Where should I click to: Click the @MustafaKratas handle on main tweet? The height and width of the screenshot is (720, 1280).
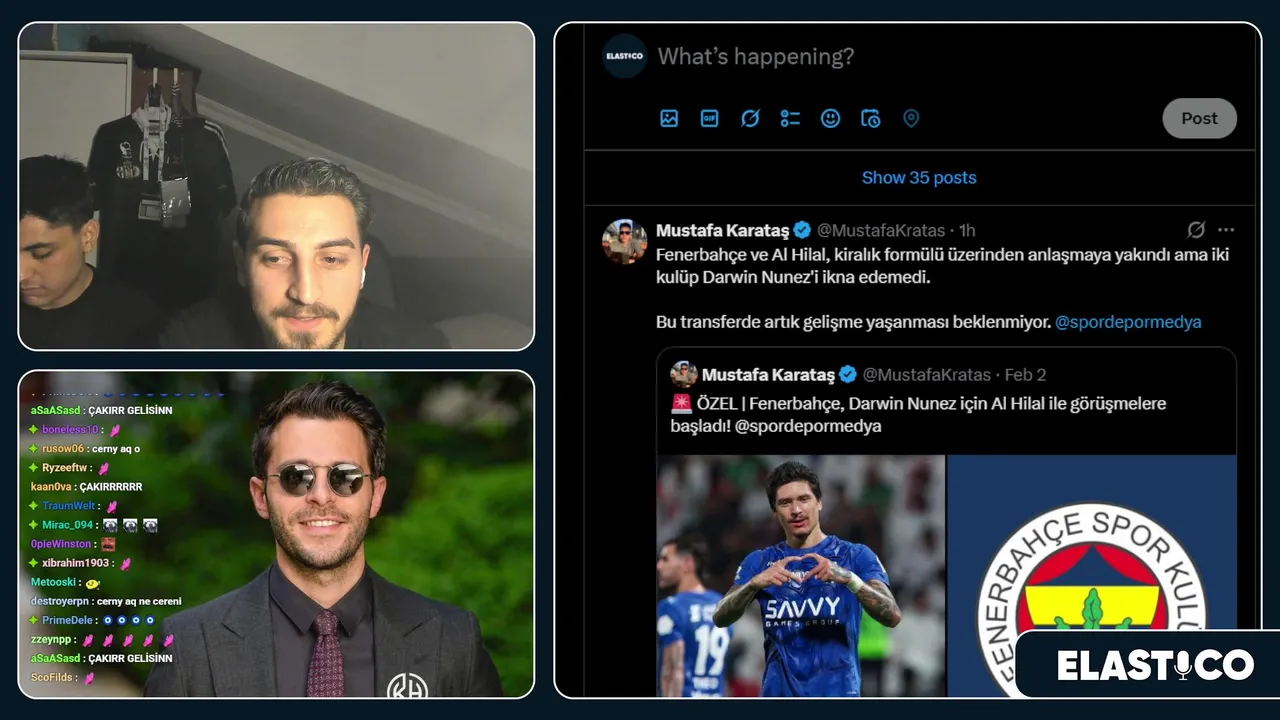click(881, 231)
